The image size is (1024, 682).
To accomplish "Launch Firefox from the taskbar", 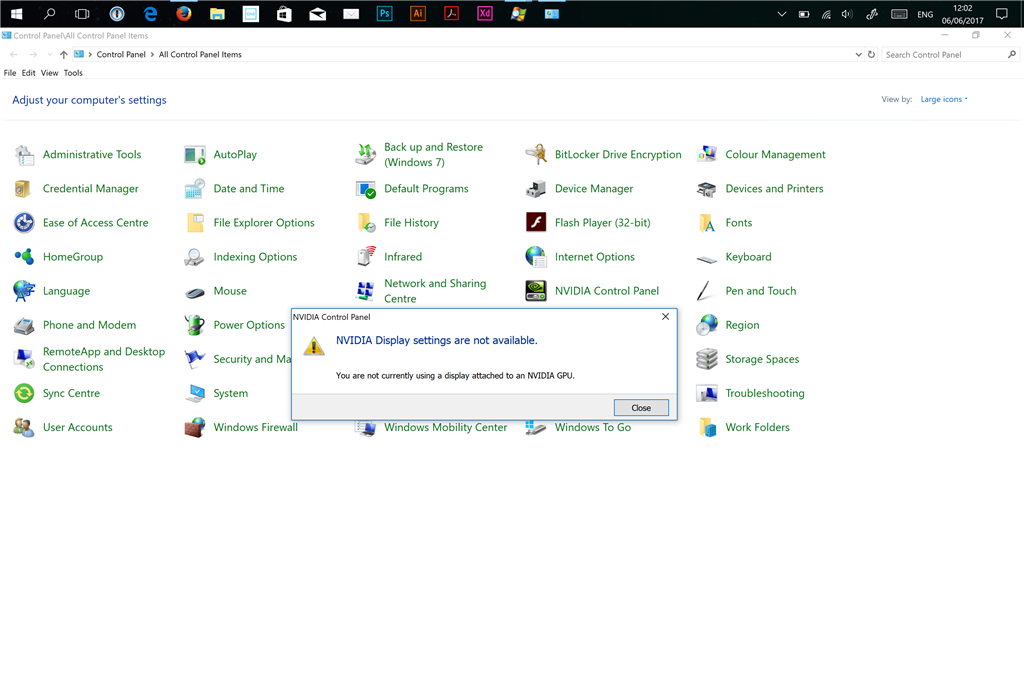I will tap(184, 14).
